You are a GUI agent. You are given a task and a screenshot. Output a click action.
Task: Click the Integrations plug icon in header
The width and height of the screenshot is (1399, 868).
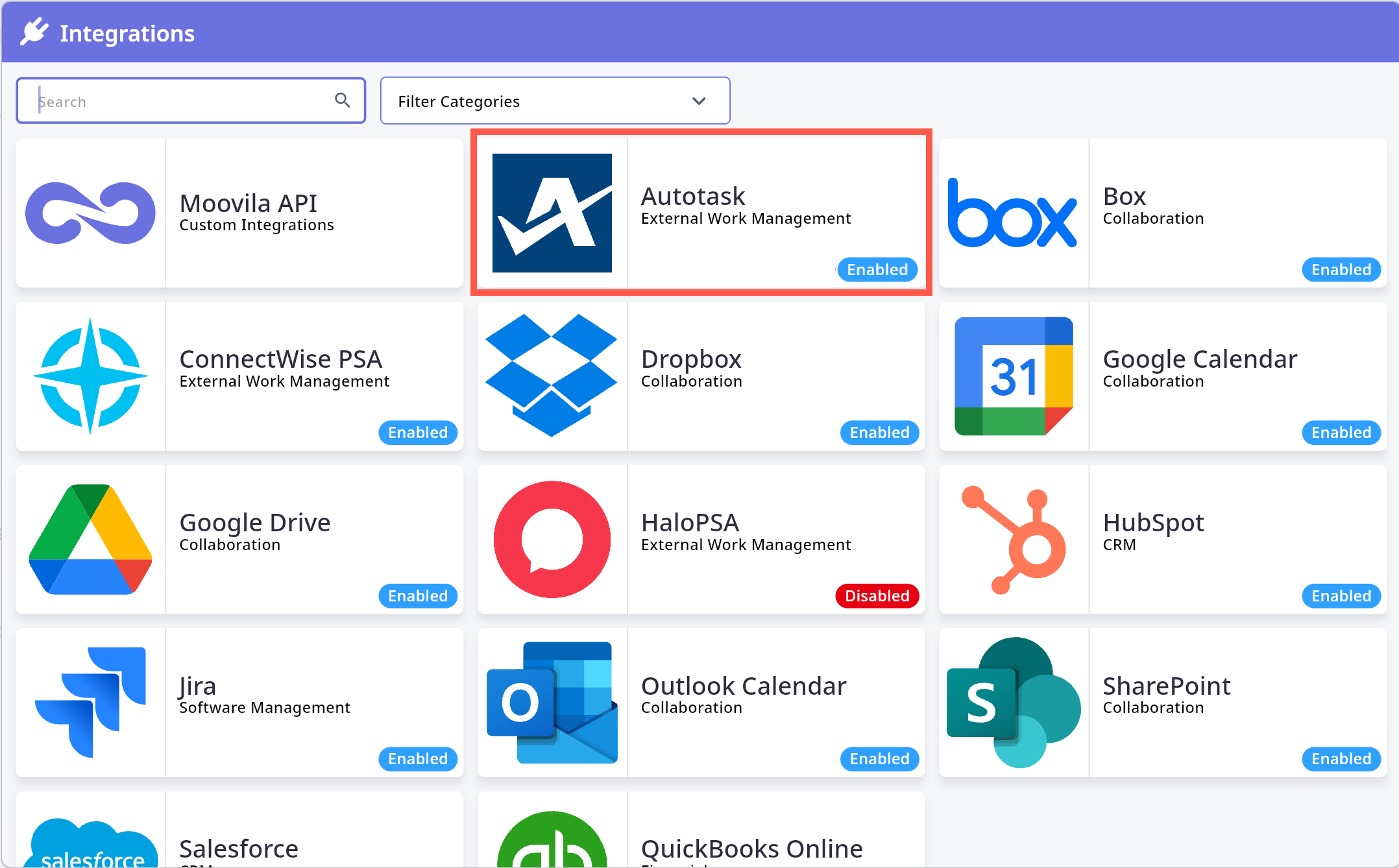click(x=34, y=32)
